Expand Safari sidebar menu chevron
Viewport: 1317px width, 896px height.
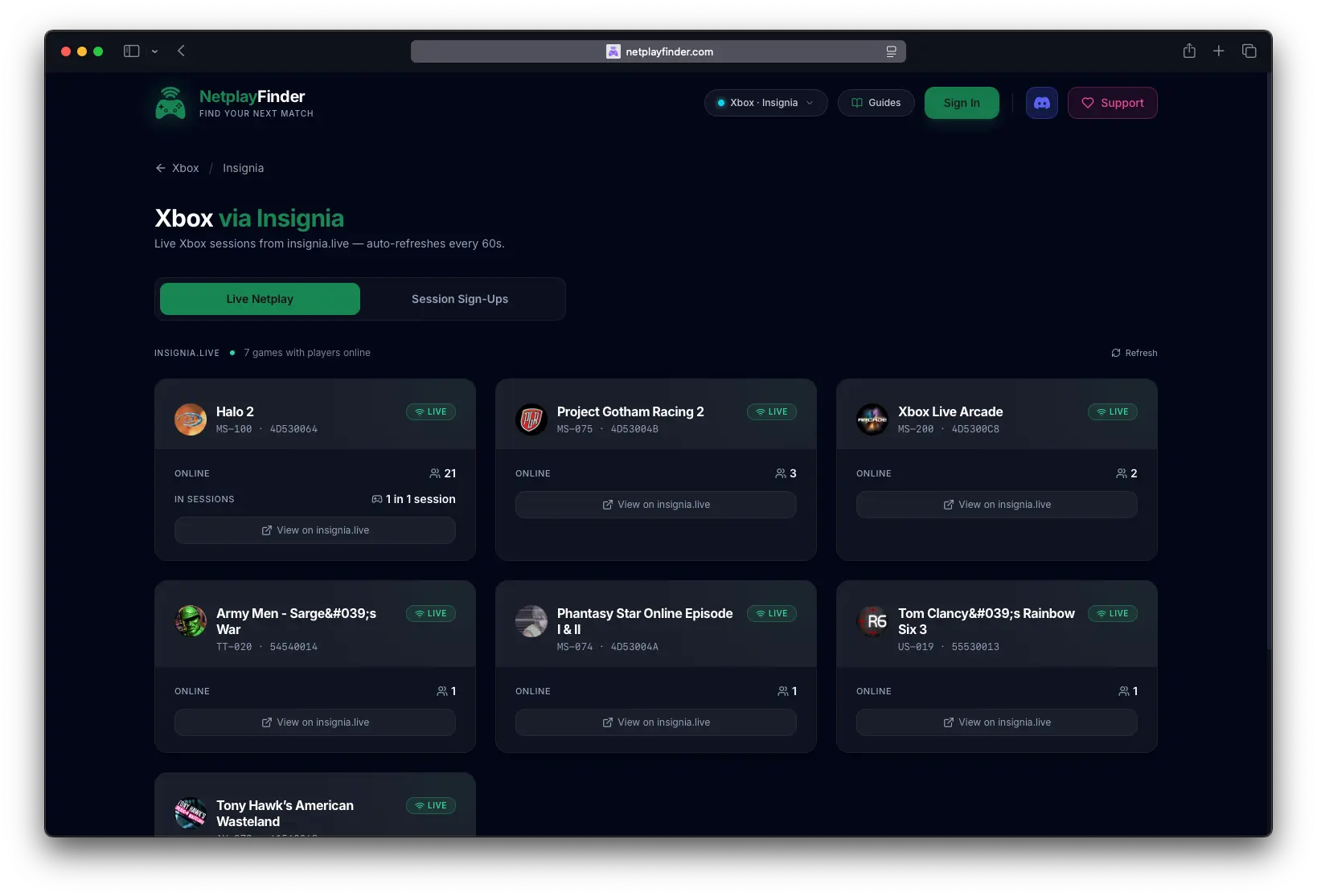[x=154, y=51]
